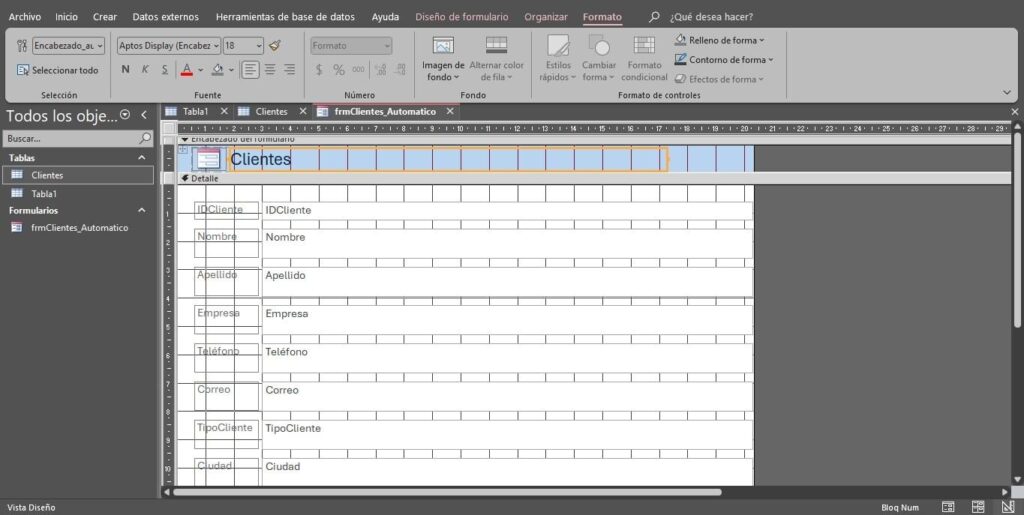Click increase decimals icon
The width and height of the screenshot is (1024, 515).
click(381, 69)
